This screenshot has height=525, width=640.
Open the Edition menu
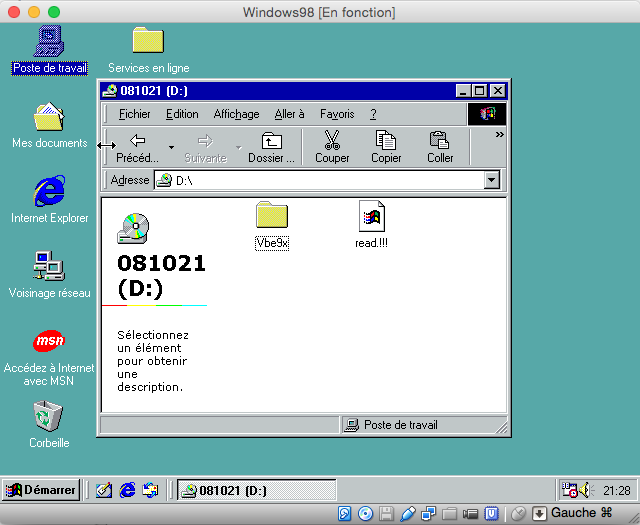coord(182,114)
